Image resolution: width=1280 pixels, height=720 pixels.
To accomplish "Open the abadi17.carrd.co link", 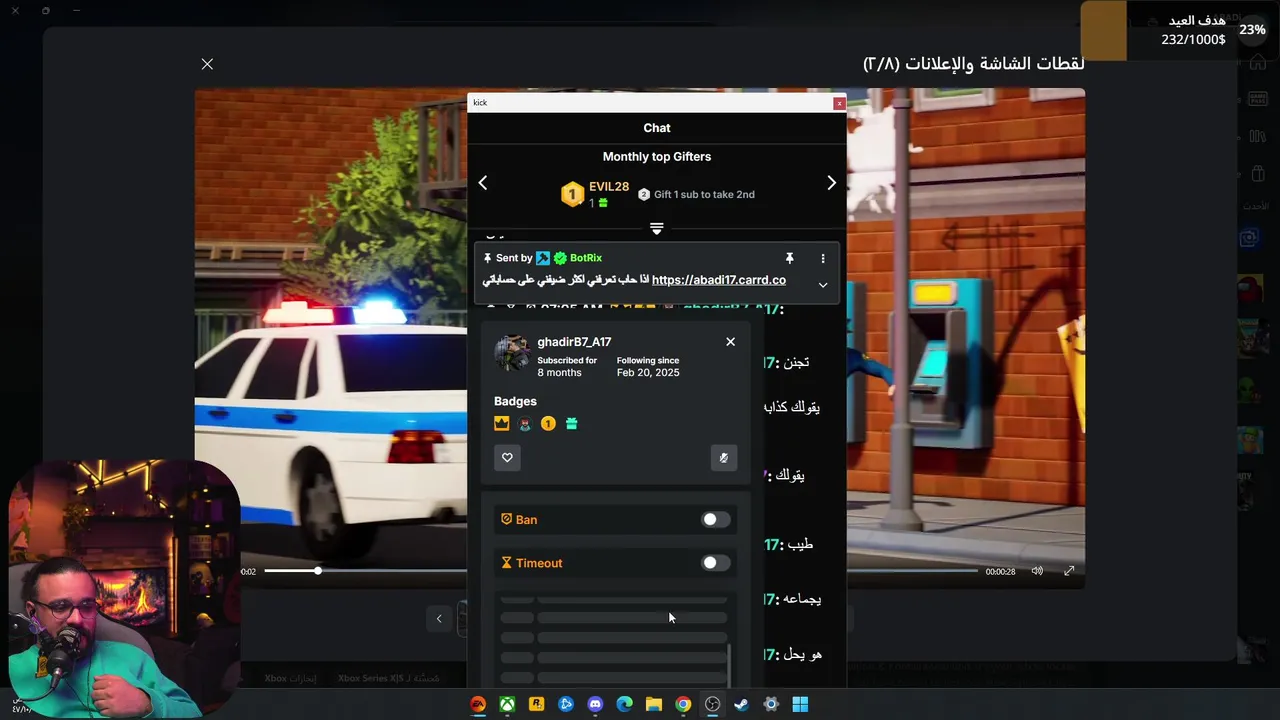I will click(x=719, y=280).
